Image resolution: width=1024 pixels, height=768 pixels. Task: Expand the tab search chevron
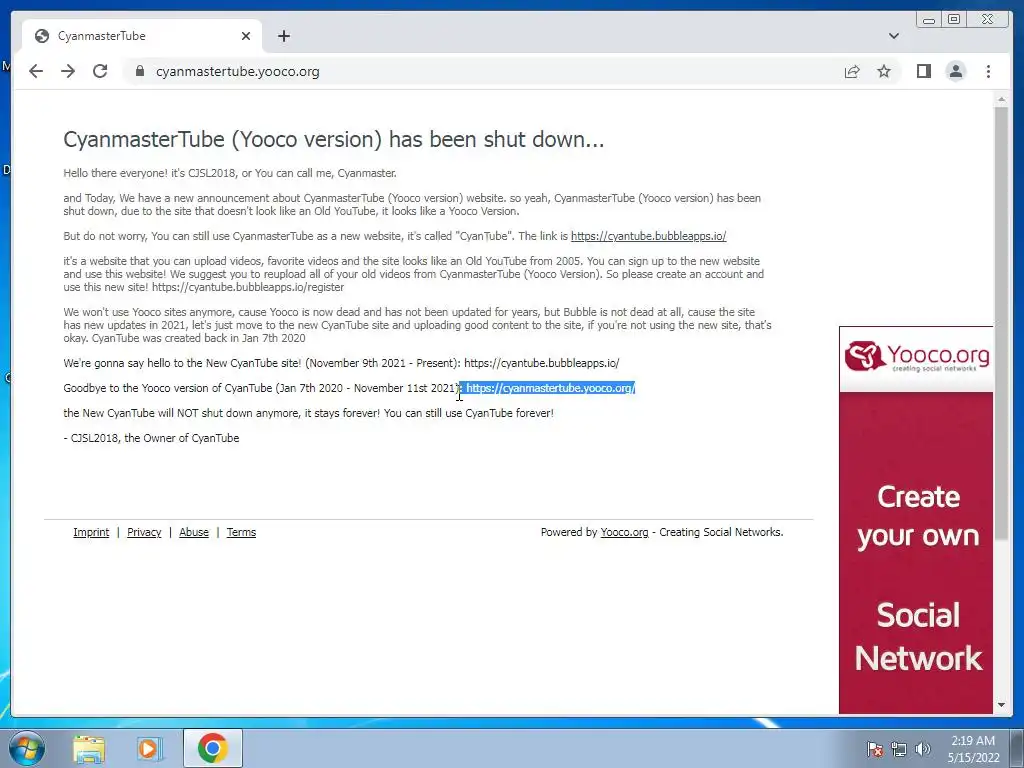tap(893, 36)
